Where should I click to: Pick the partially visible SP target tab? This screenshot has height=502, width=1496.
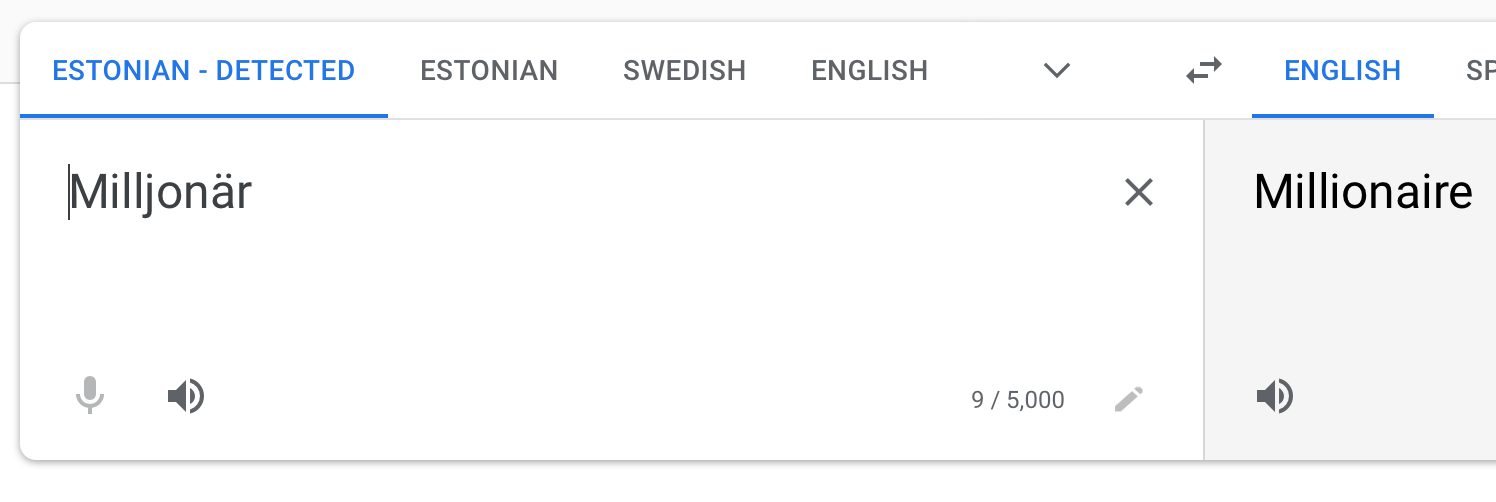[1480, 71]
